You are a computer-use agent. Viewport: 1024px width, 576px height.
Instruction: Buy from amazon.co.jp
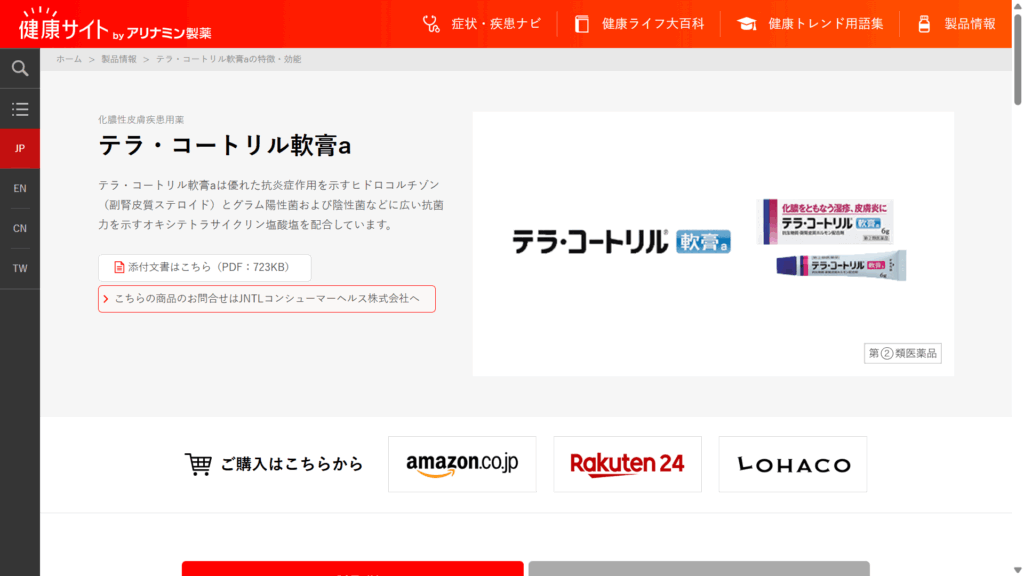click(x=462, y=464)
